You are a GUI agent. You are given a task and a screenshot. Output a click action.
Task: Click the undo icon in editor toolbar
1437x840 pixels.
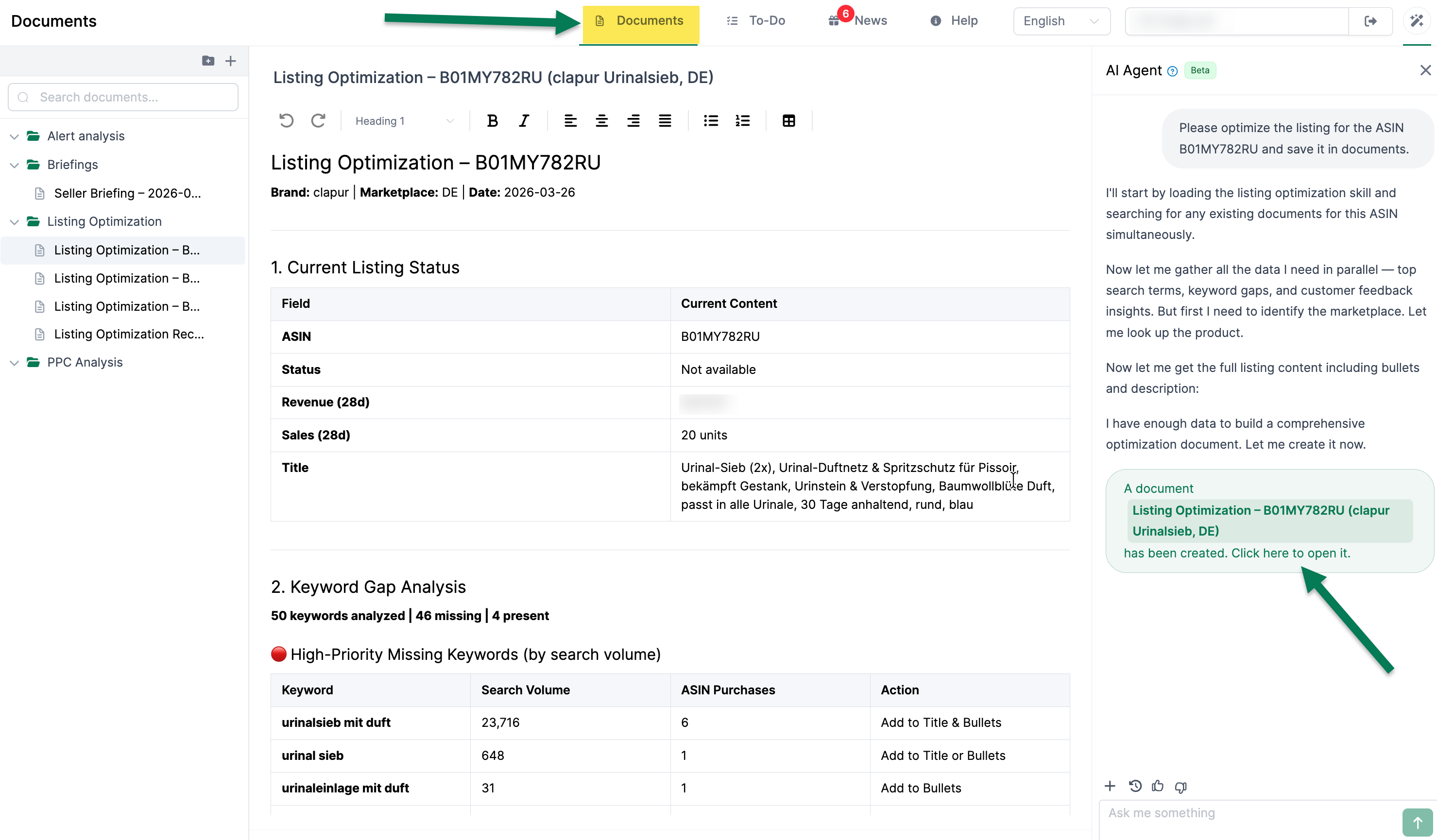click(286, 121)
